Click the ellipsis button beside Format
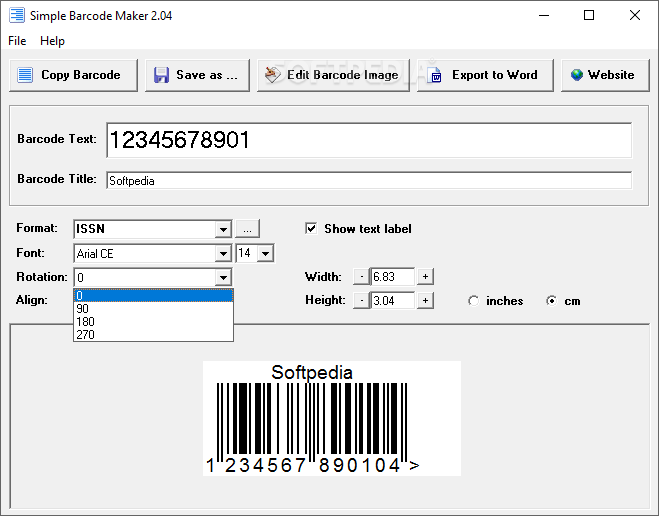659x516 pixels. pos(248,229)
